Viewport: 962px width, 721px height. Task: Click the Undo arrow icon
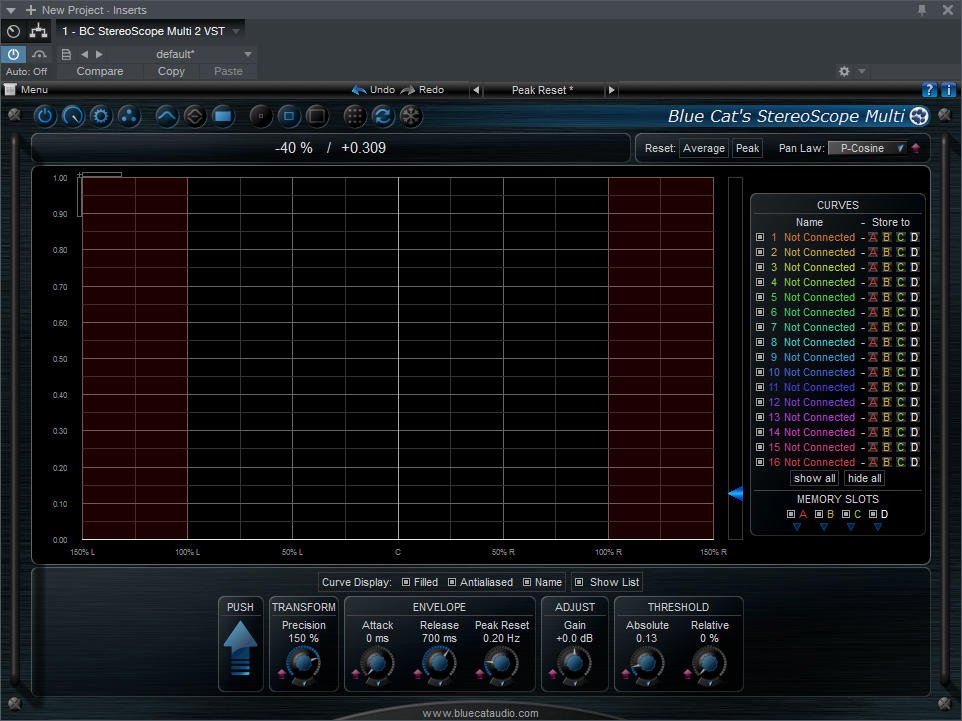(x=359, y=90)
